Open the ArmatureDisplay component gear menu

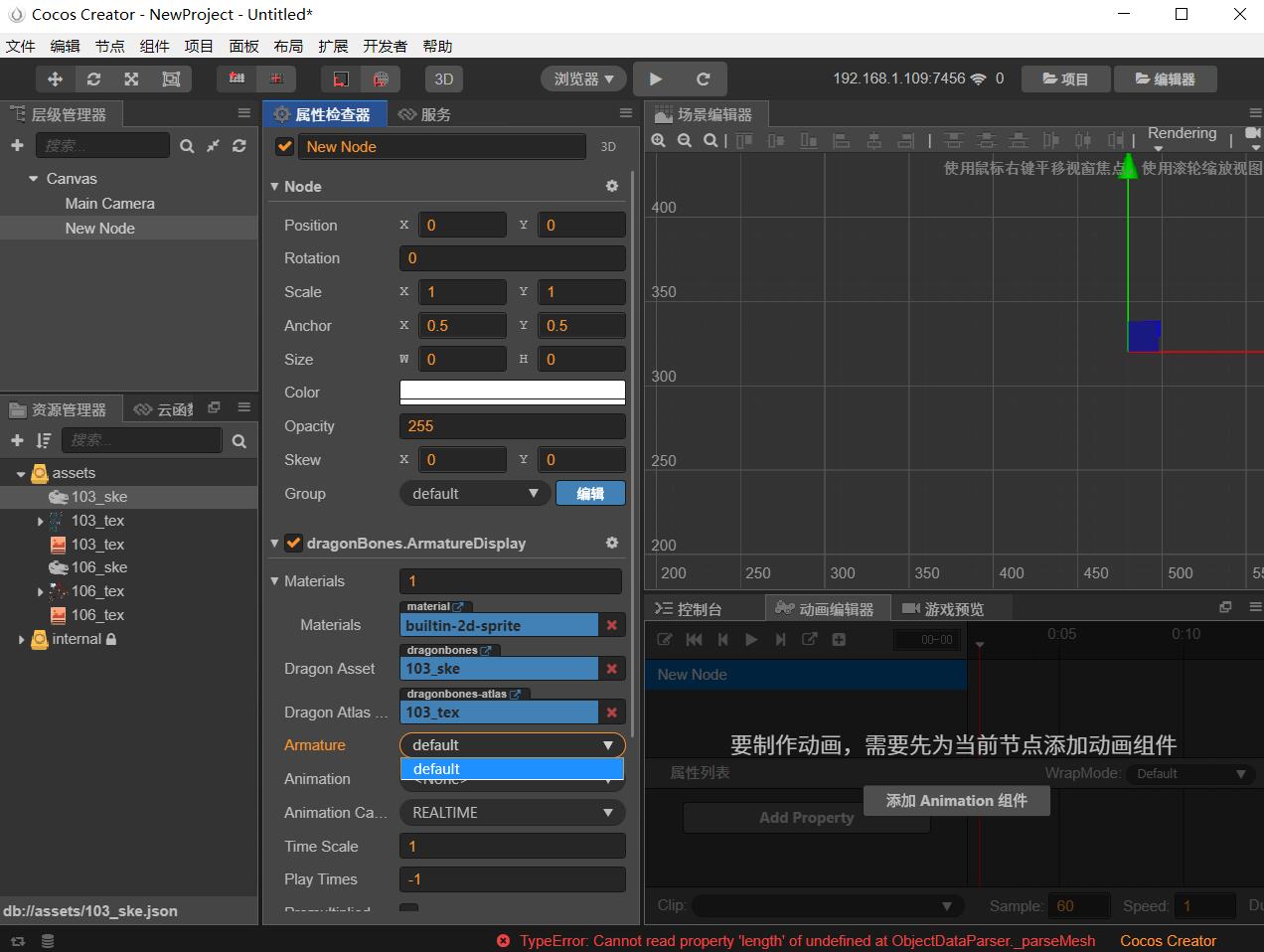pyautogui.click(x=612, y=543)
